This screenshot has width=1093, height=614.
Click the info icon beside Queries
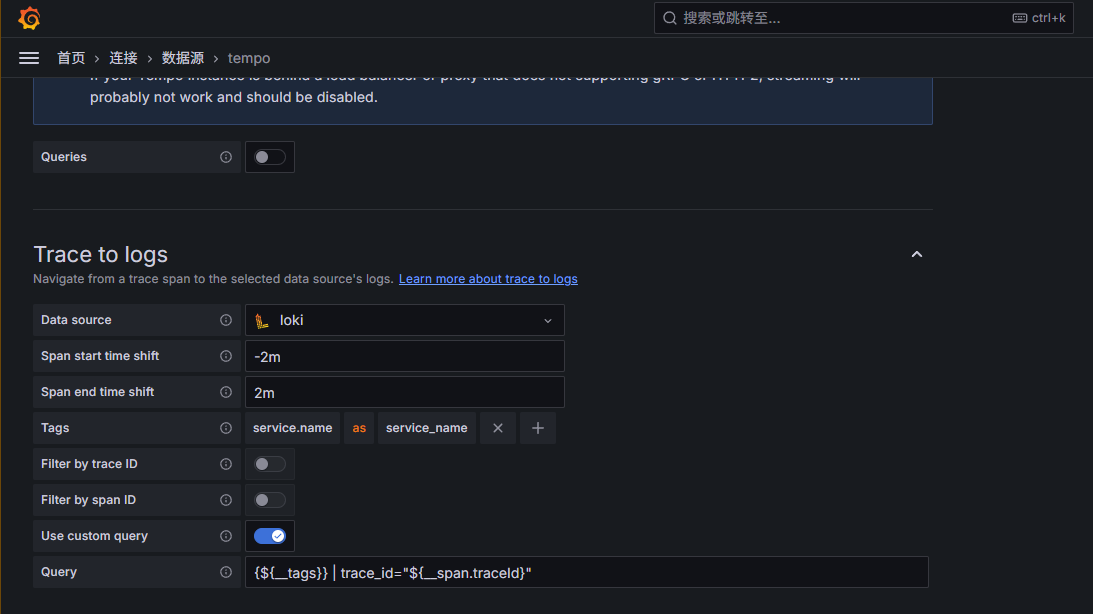226,157
